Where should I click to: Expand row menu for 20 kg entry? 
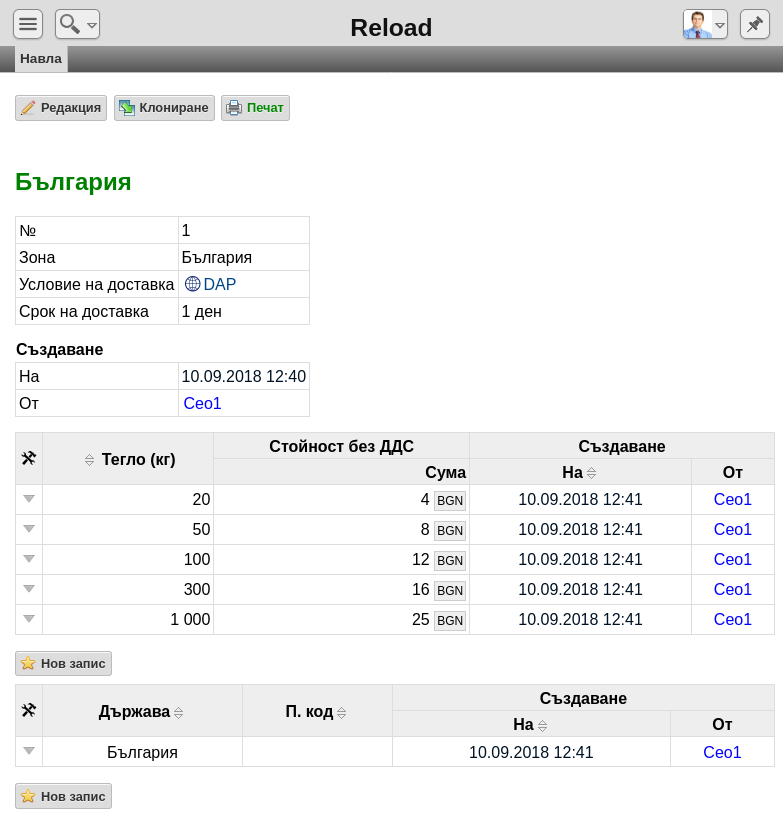pos(29,499)
